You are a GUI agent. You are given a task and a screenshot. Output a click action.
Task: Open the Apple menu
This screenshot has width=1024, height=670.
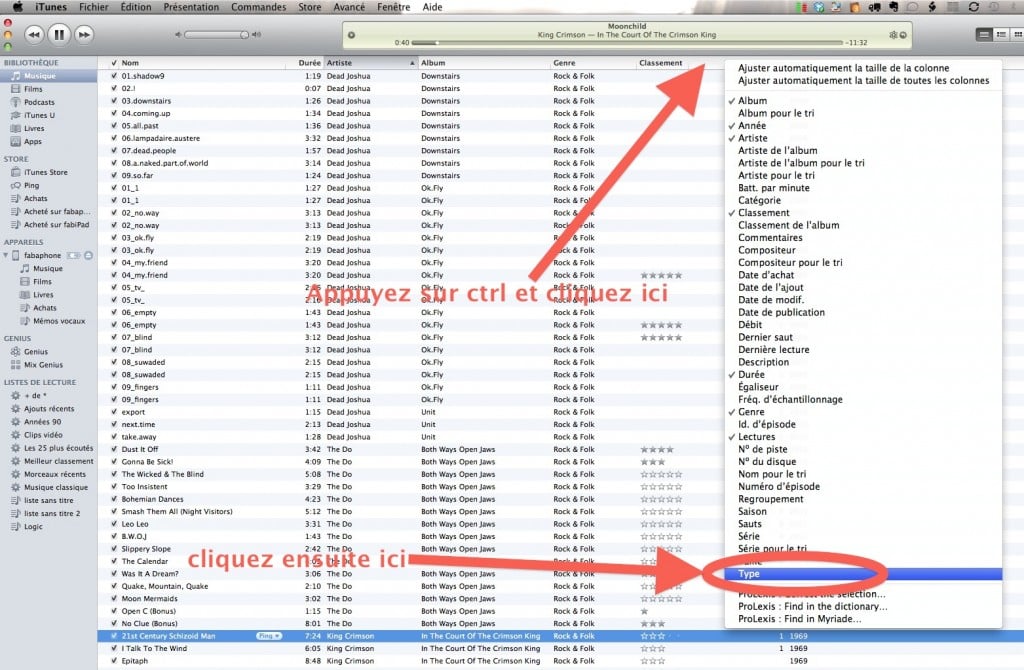tap(17, 7)
